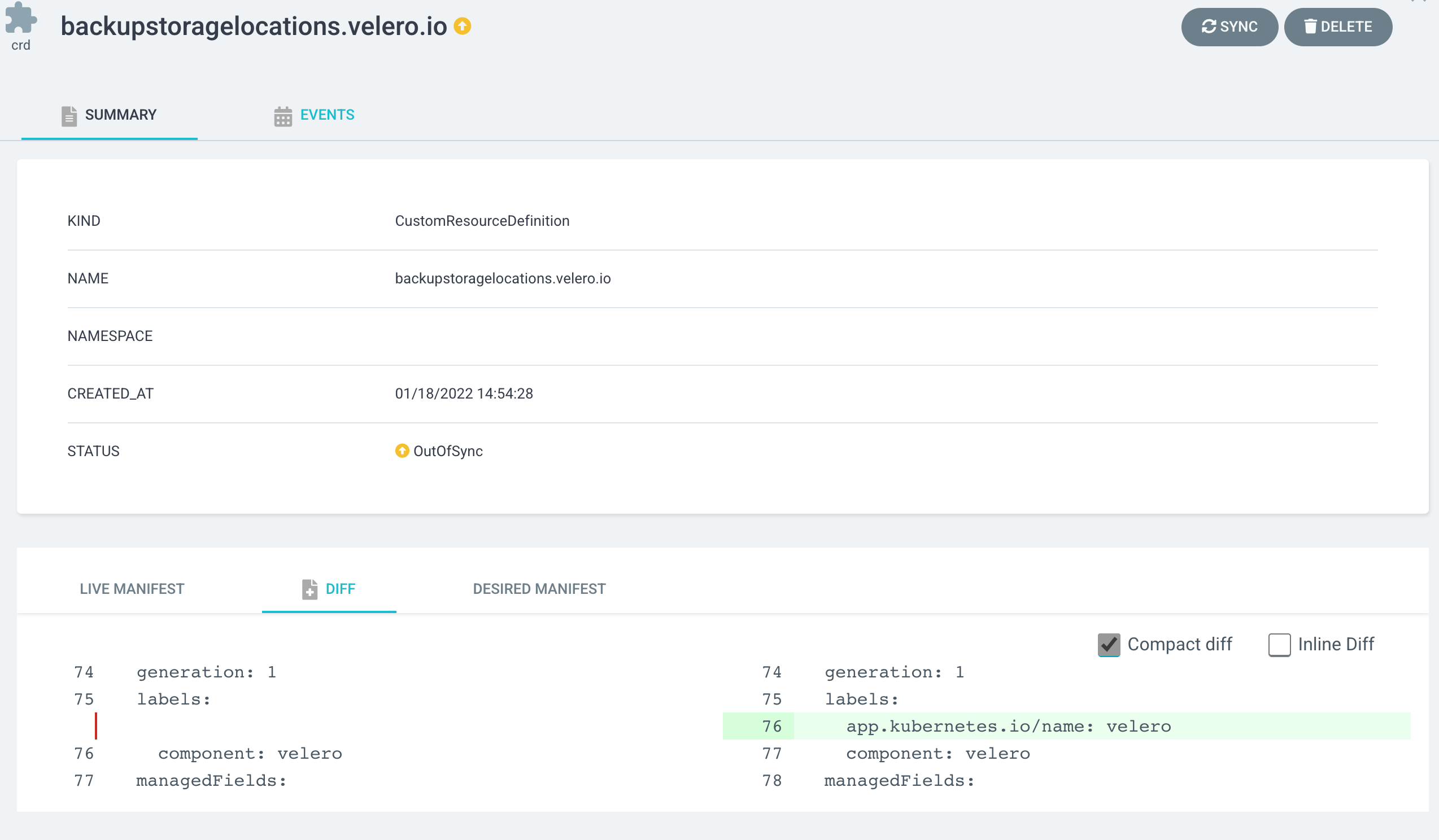Click the OutOfSync status icon in STATUS row

click(x=402, y=451)
